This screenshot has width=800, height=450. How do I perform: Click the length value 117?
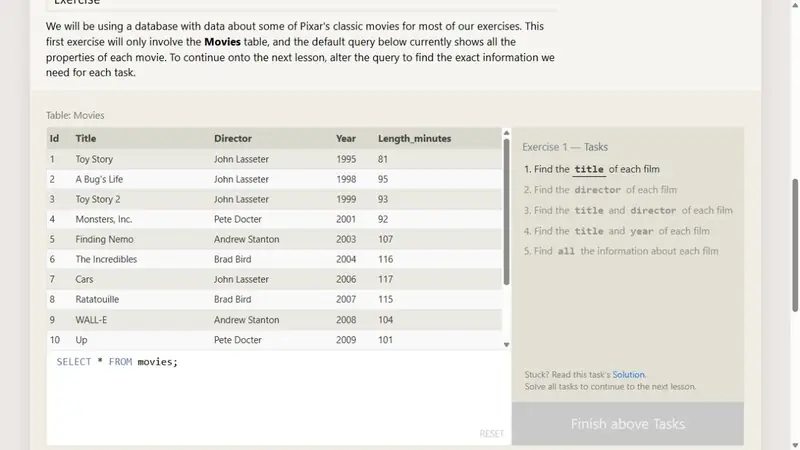pyautogui.click(x=385, y=279)
